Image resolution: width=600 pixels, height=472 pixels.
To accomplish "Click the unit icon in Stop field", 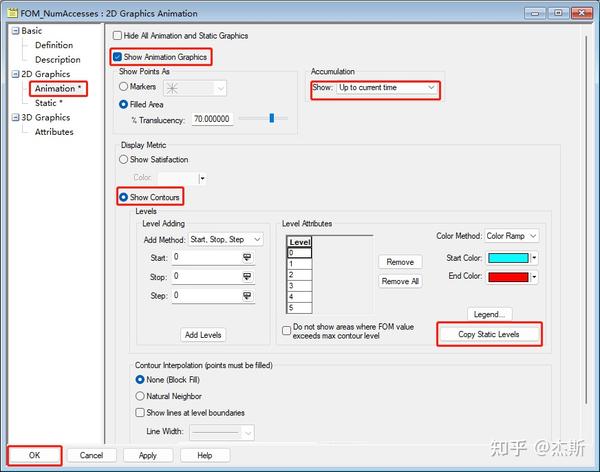I will [247, 276].
